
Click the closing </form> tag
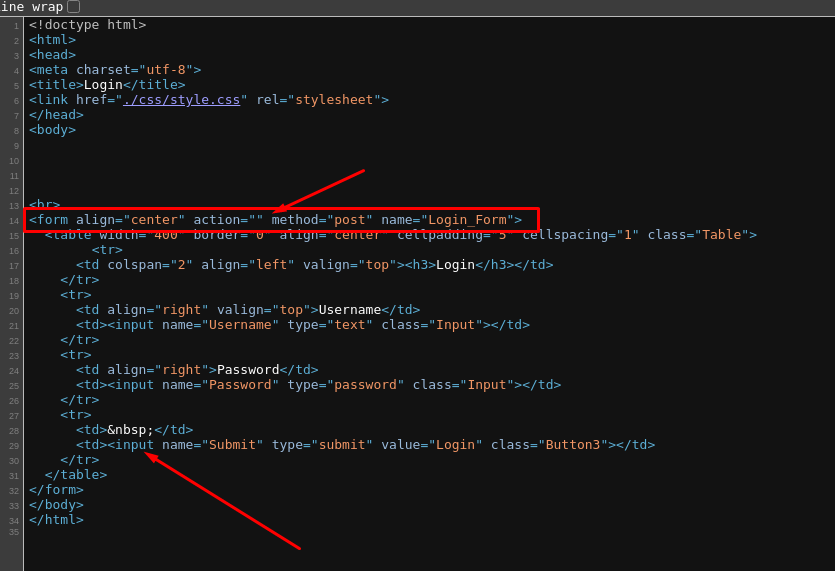(56, 490)
